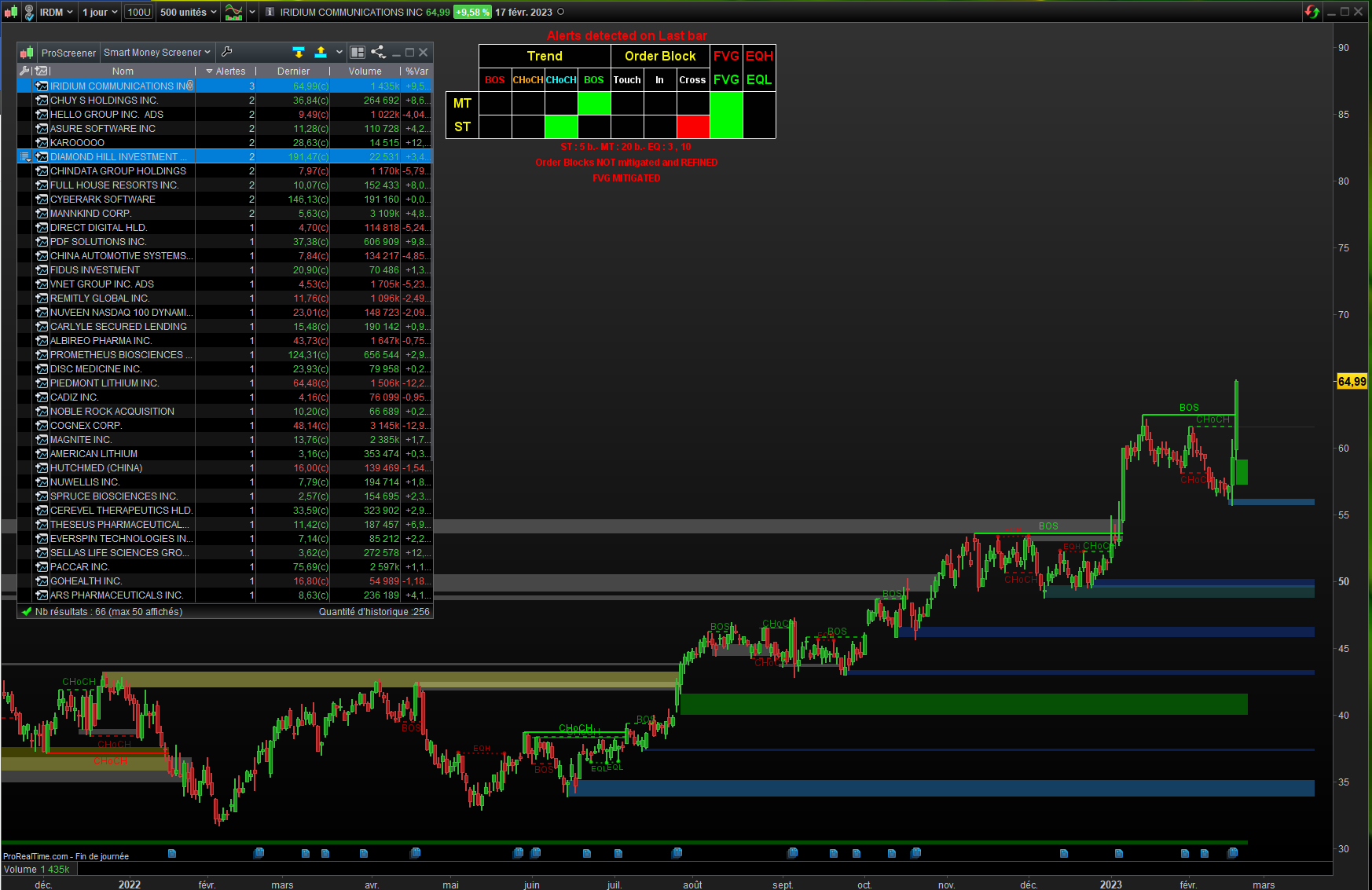Expand the arrow next to indicators icon
This screenshot has width=1372, height=890.
point(252,12)
